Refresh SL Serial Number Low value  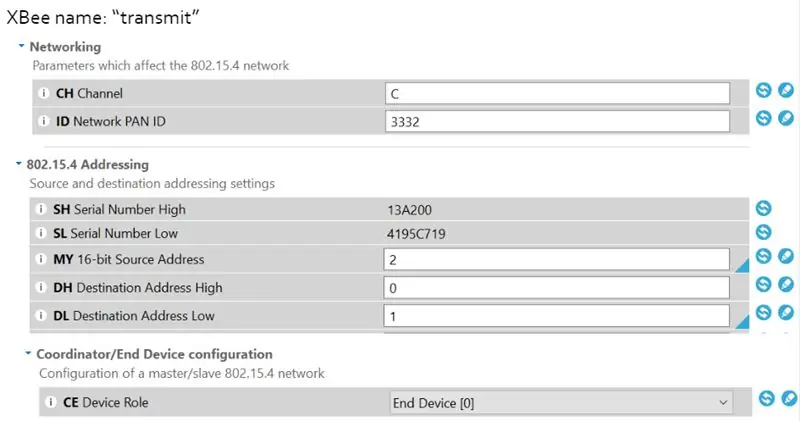(x=763, y=232)
